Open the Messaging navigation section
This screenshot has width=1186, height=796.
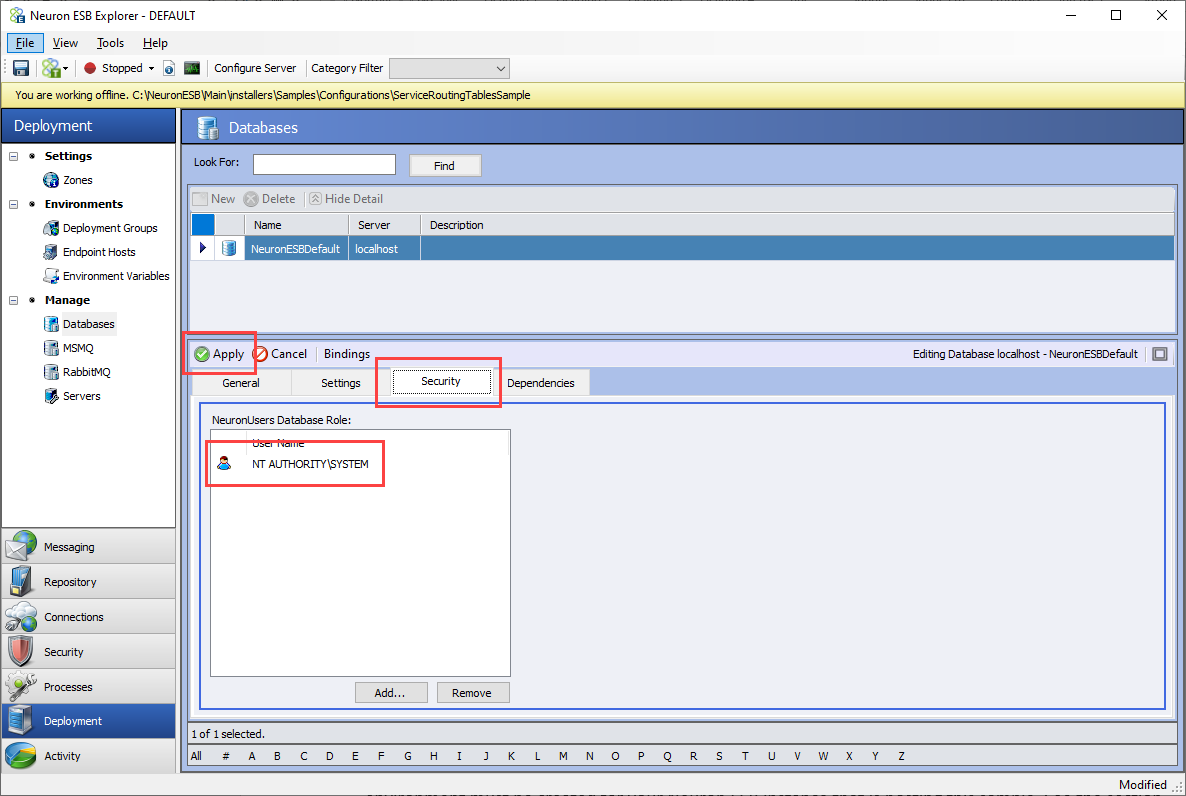click(x=88, y=546)
